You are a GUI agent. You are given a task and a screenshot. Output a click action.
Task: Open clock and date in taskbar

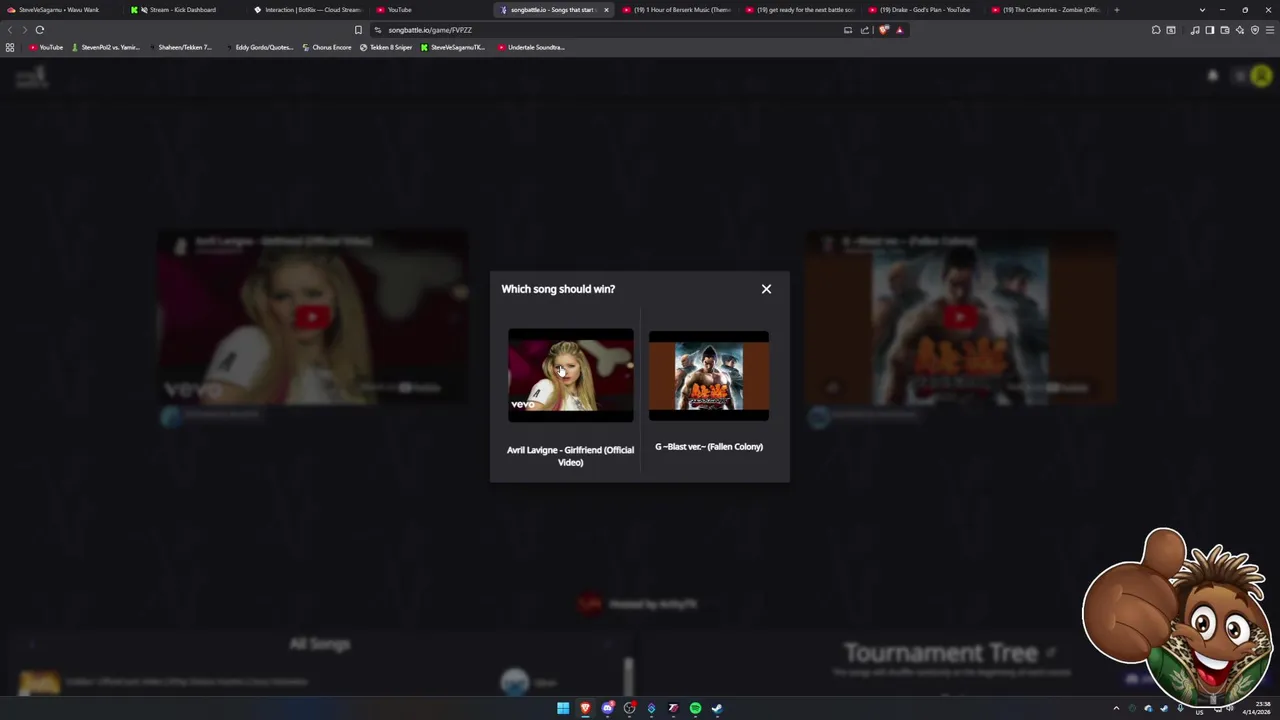(x=1258, y=708)
